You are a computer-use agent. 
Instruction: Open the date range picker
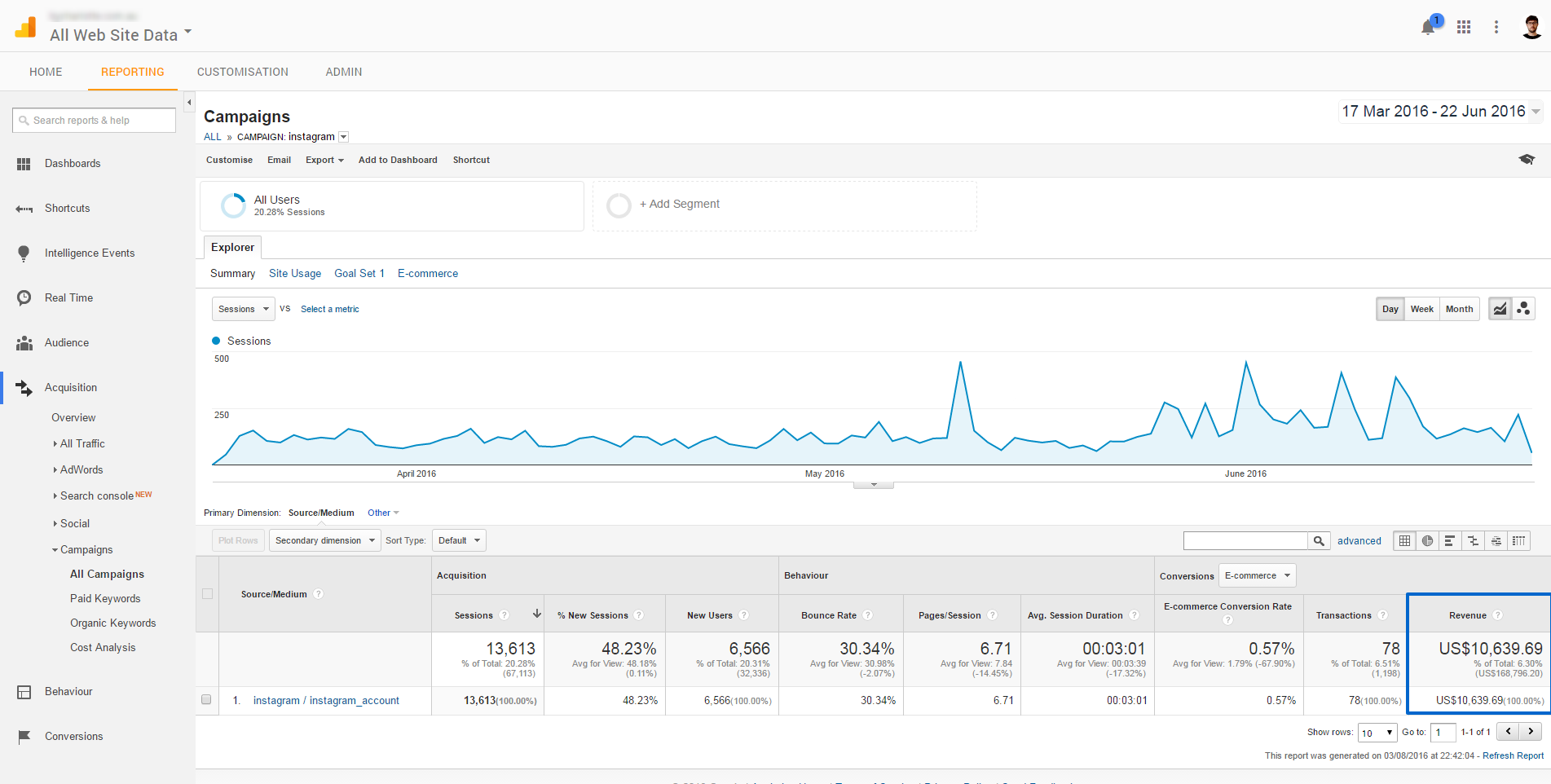(x=1440, y=112)
